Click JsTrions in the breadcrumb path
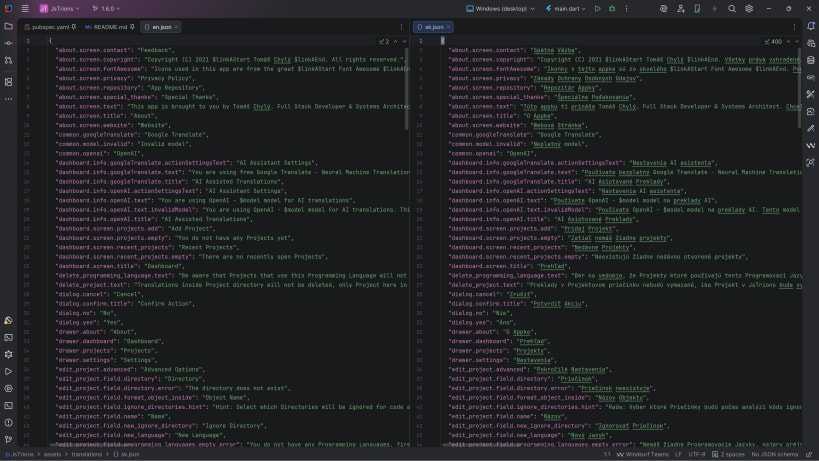This screenshot has height=461, width=819. click(19, 455)
